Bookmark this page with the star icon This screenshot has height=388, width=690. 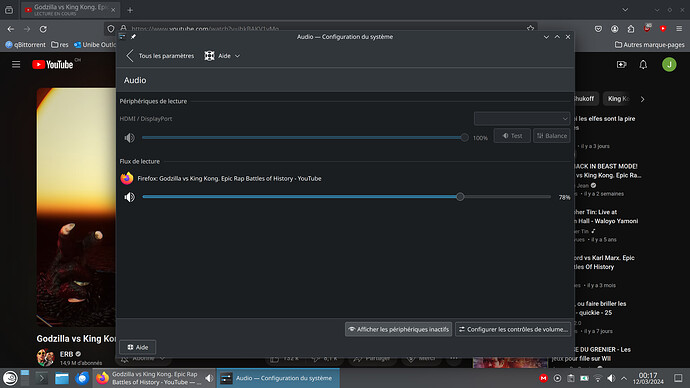point(530,29)
